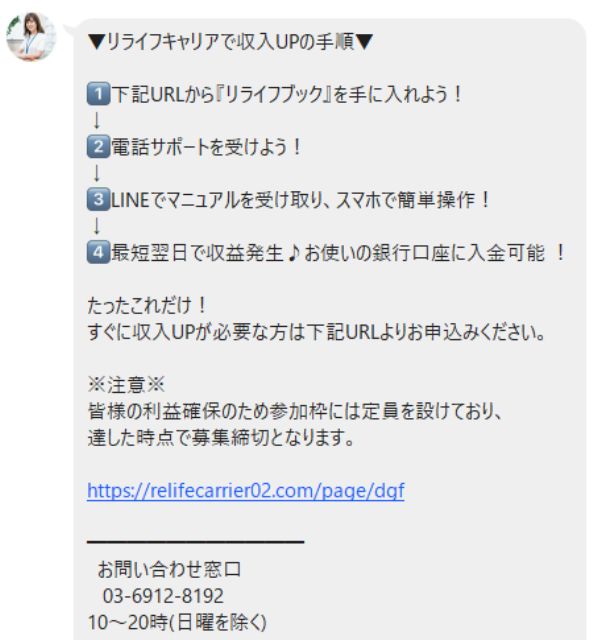
Task: Click the お問い合わせ窓口 contact label
Action: [x=169, y=569]
